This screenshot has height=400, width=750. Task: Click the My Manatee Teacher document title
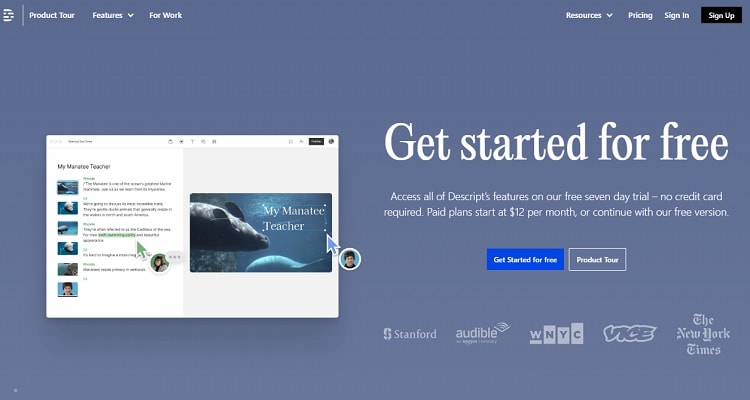(84, 167)
